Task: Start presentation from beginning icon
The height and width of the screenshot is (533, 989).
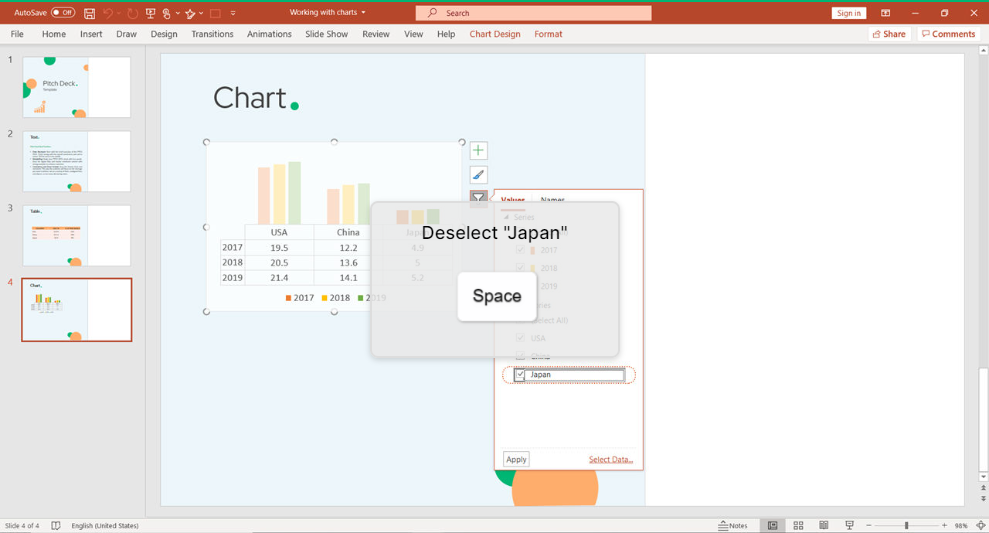Action: point(150,13)
